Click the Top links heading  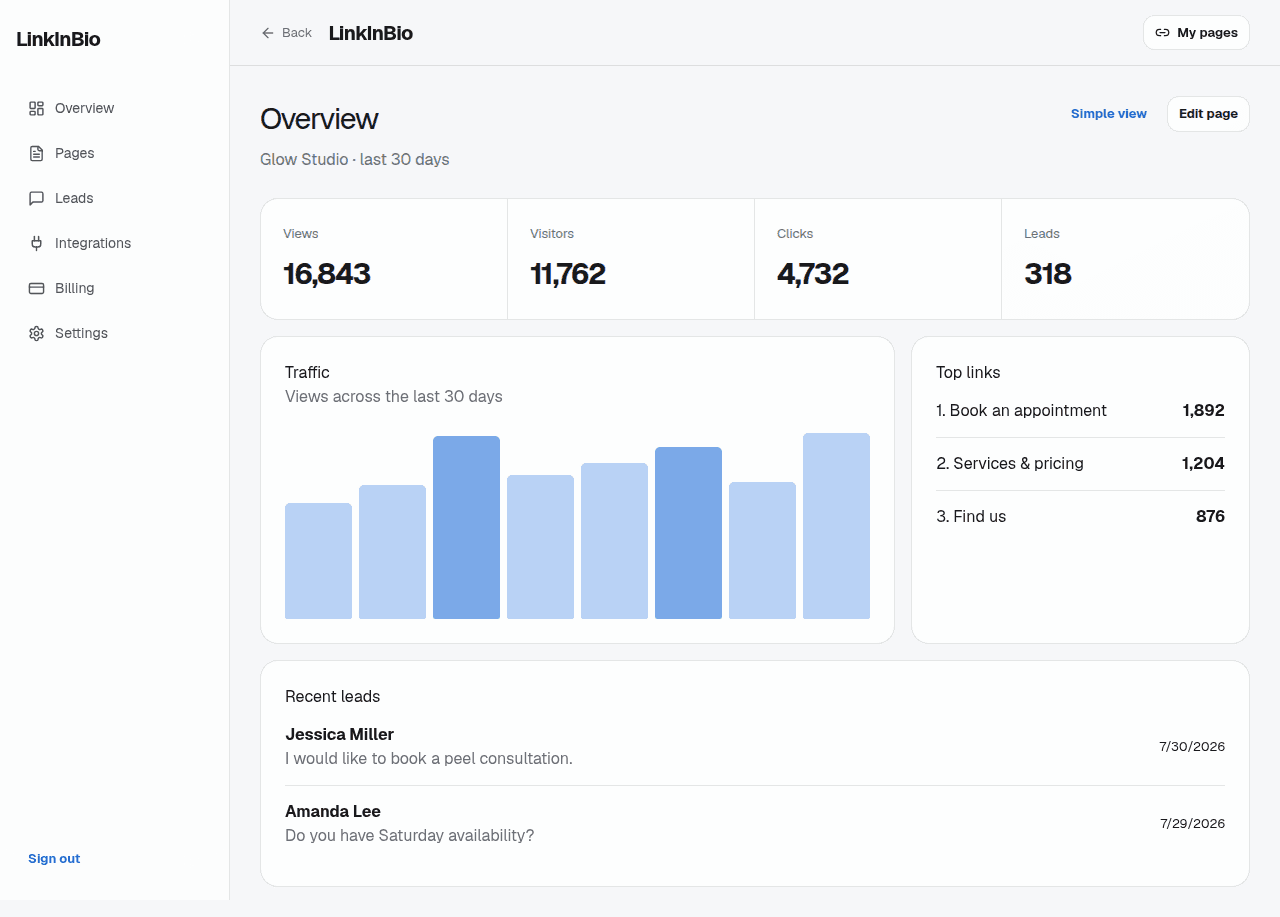tap(968, 373)
